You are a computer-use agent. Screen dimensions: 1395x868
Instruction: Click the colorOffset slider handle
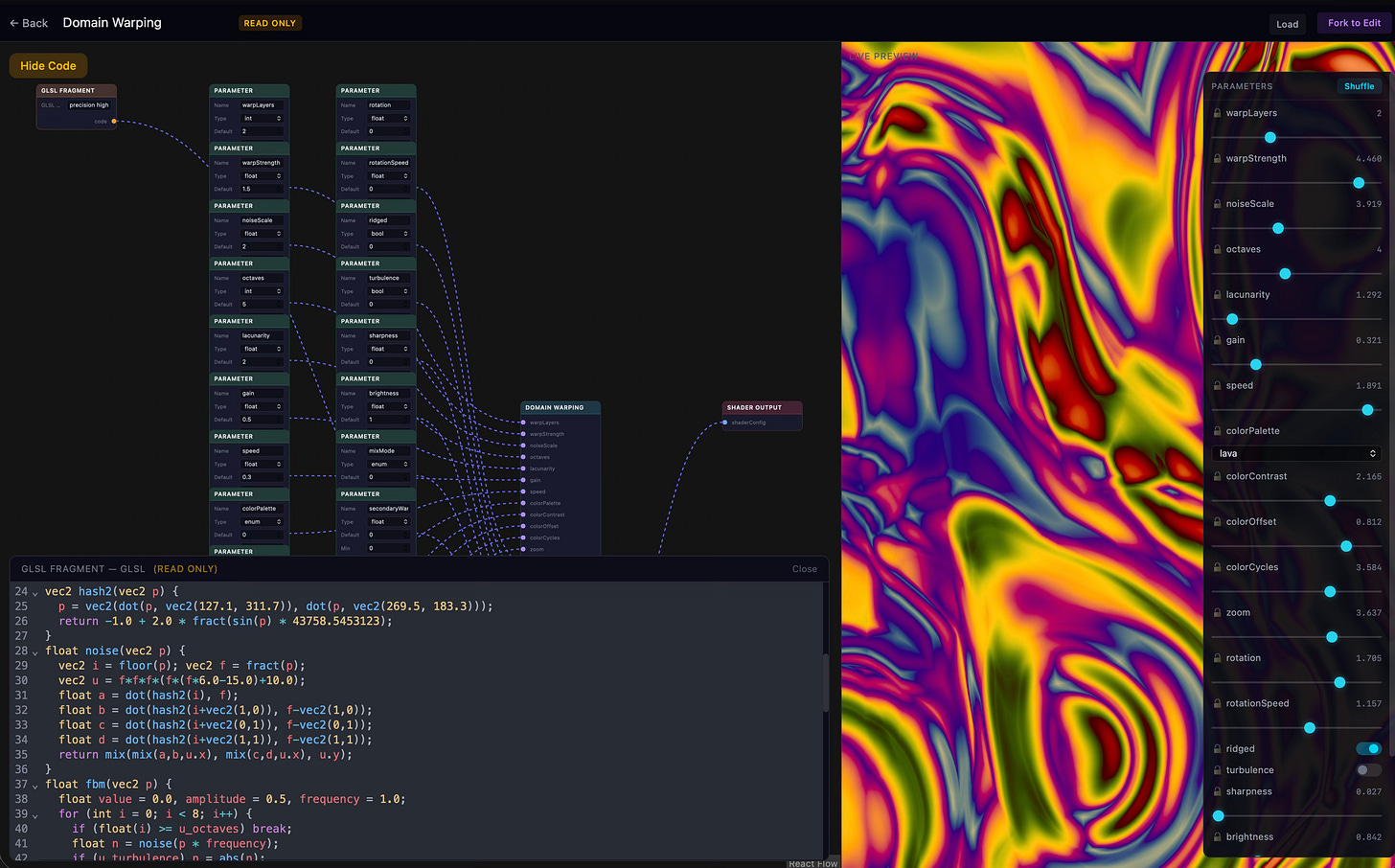(1346, 546)
